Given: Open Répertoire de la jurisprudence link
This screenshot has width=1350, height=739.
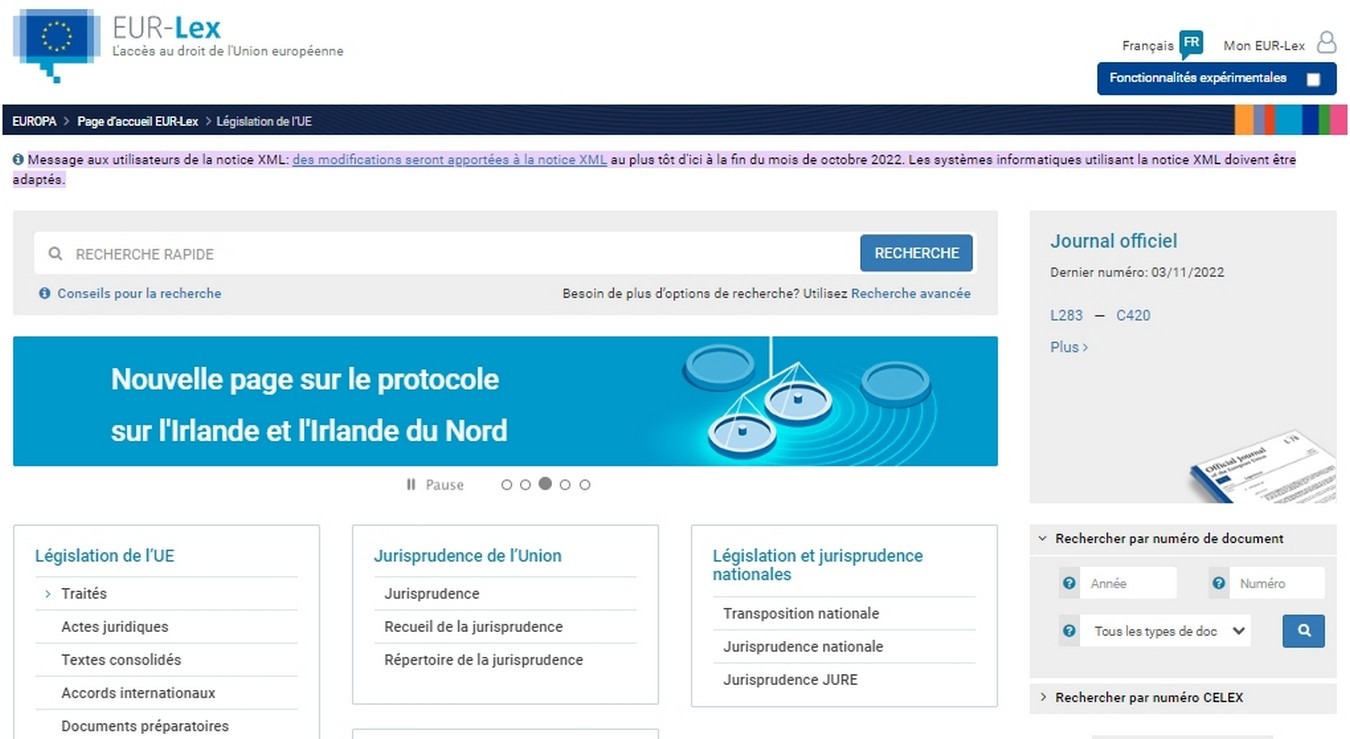Looking at the screenshot, I should 484,660.
